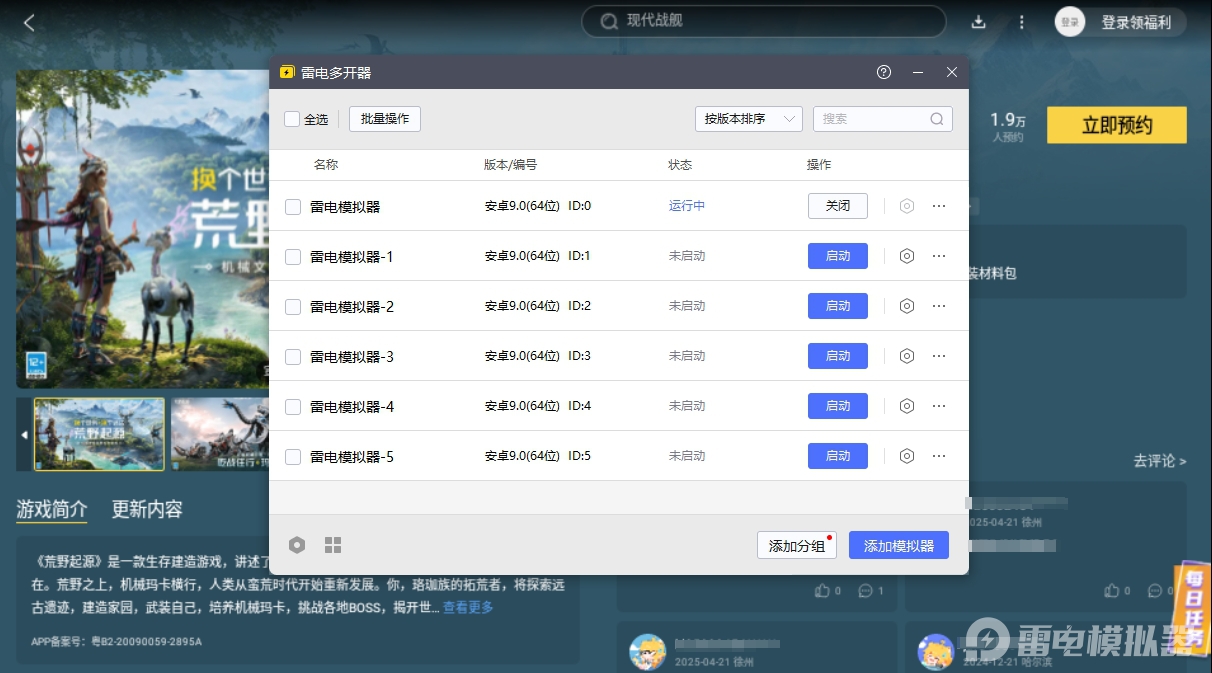
Task: Select the 游戏简介 tab
Action: point(52,509)
